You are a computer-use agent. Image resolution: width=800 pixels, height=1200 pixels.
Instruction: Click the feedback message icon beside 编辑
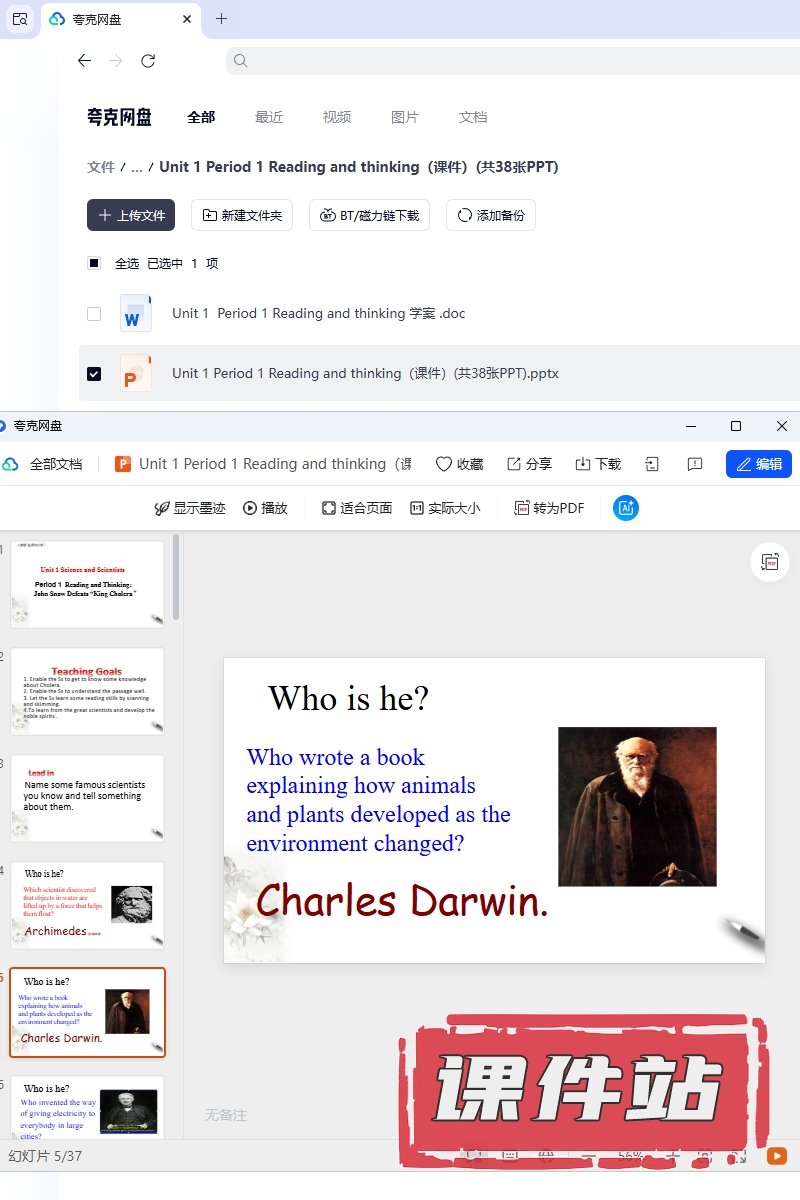[x=695, y=464]
